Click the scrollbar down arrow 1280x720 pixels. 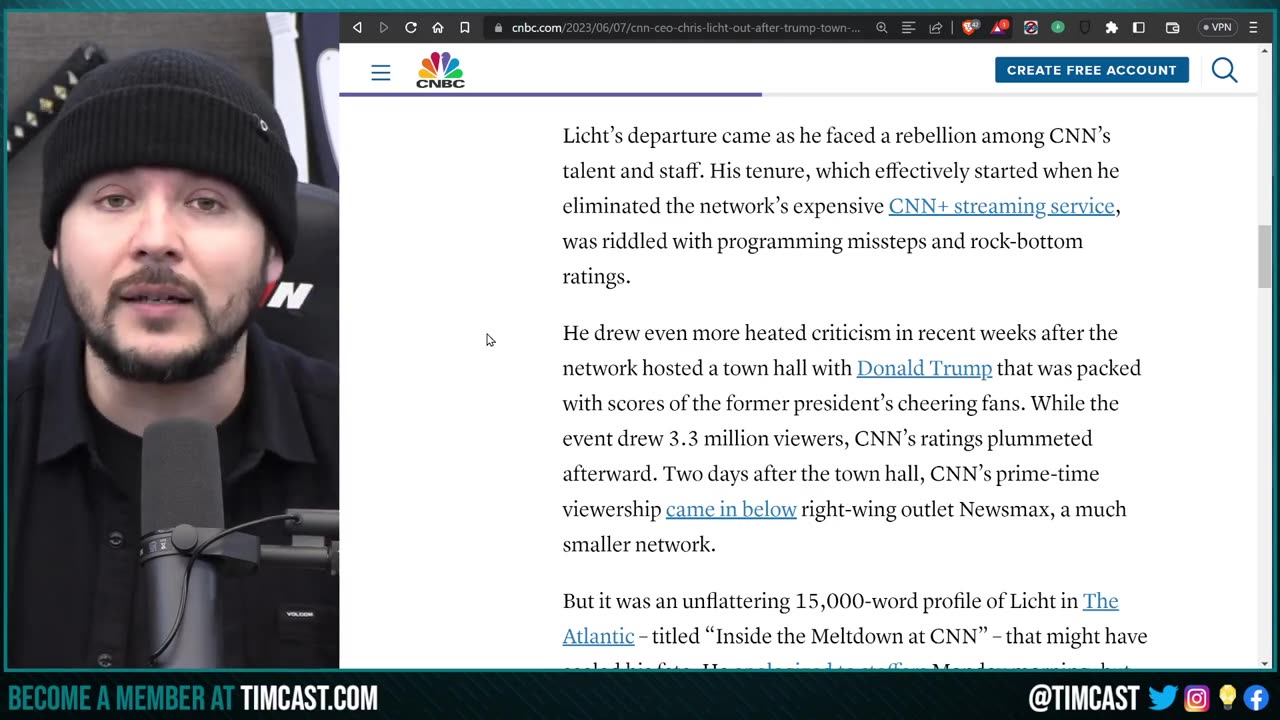[1265, 663]
